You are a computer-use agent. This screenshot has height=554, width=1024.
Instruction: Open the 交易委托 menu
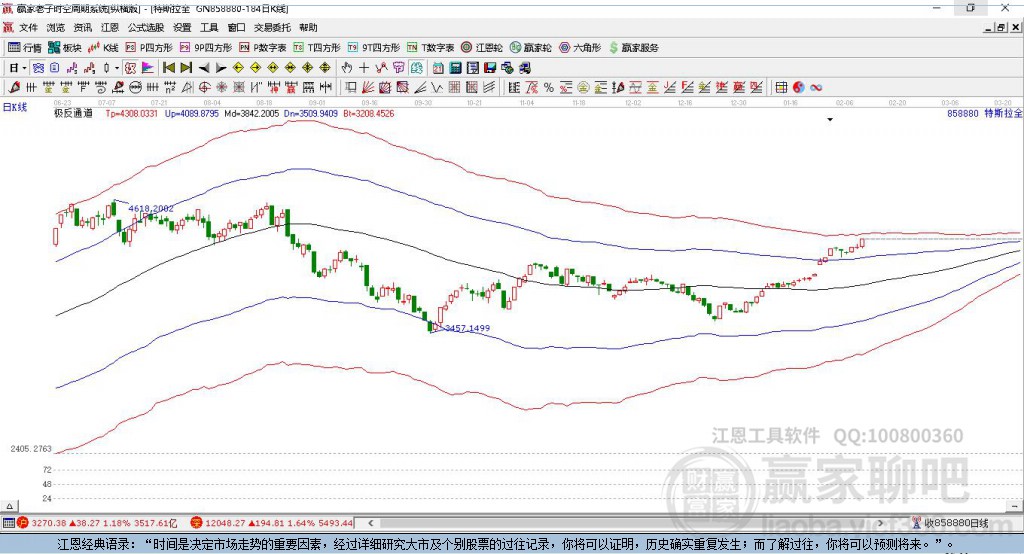pos(272,27)
